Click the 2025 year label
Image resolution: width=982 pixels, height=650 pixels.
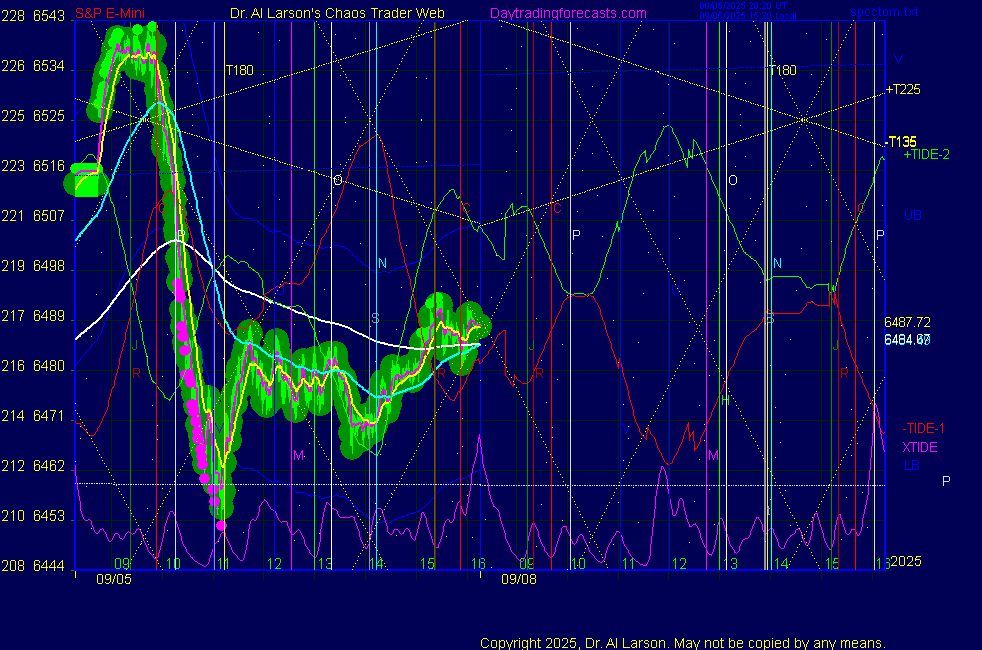(x=908, y=563)
